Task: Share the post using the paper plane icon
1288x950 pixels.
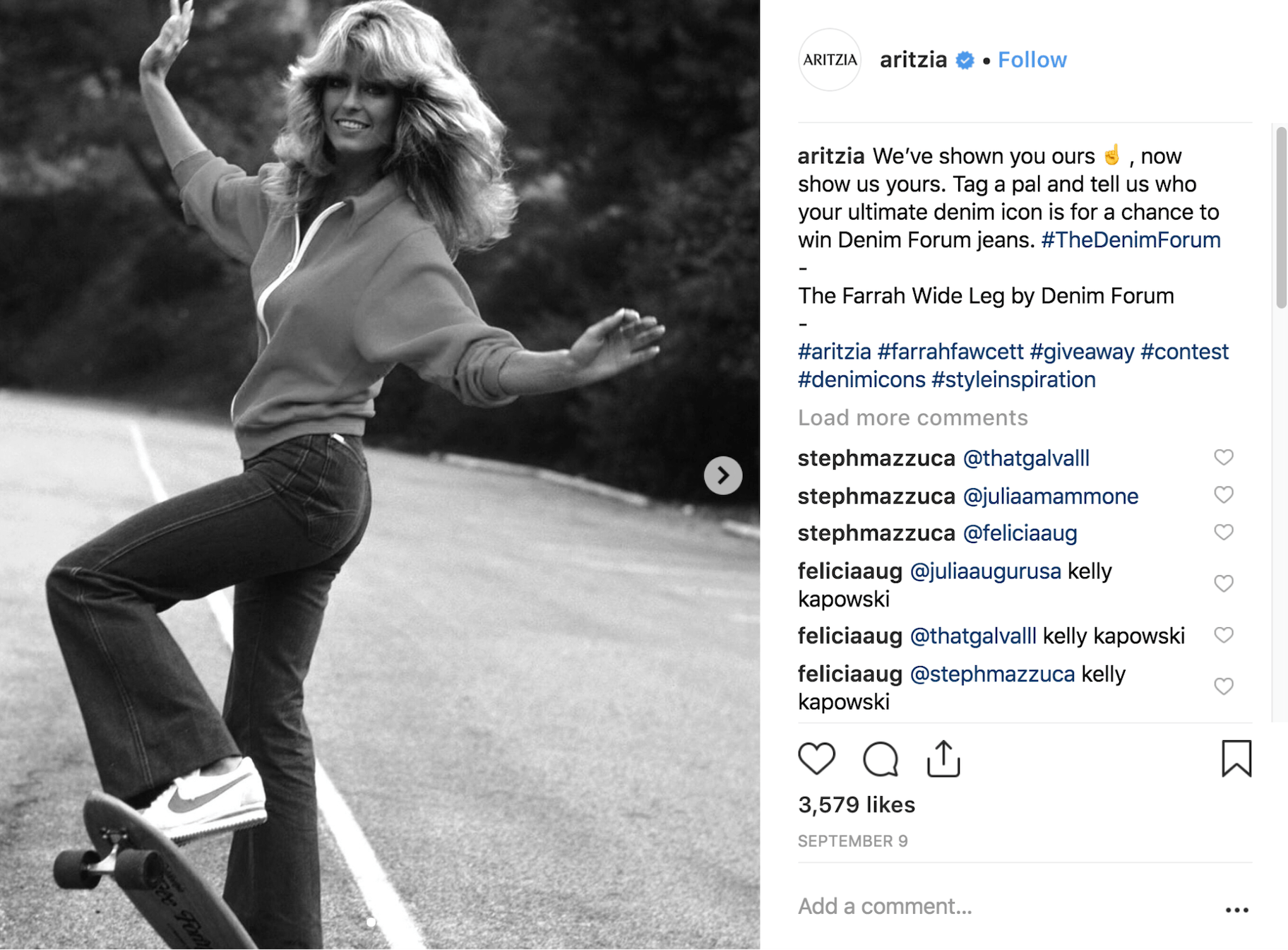Action: pos(943,759)
